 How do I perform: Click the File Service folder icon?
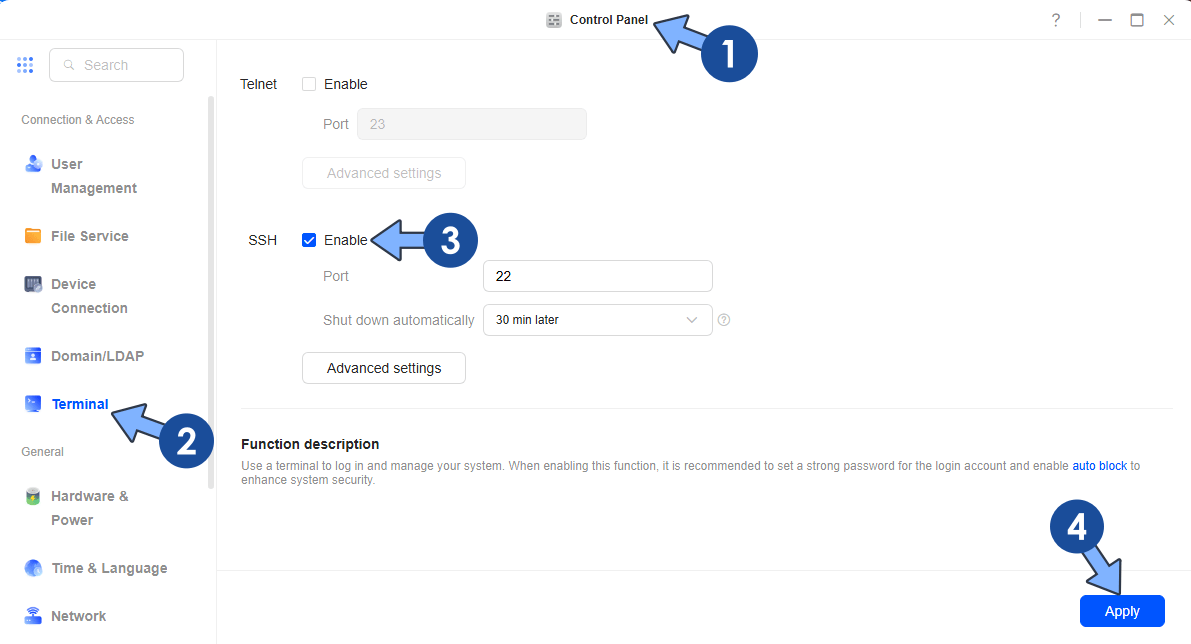33,236
